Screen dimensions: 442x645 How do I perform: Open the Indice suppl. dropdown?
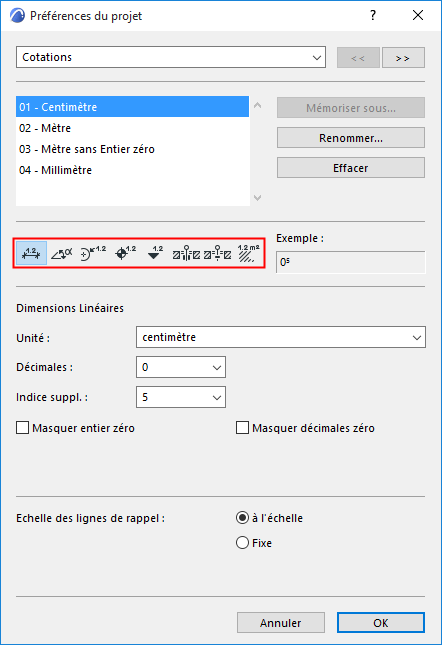181,397
